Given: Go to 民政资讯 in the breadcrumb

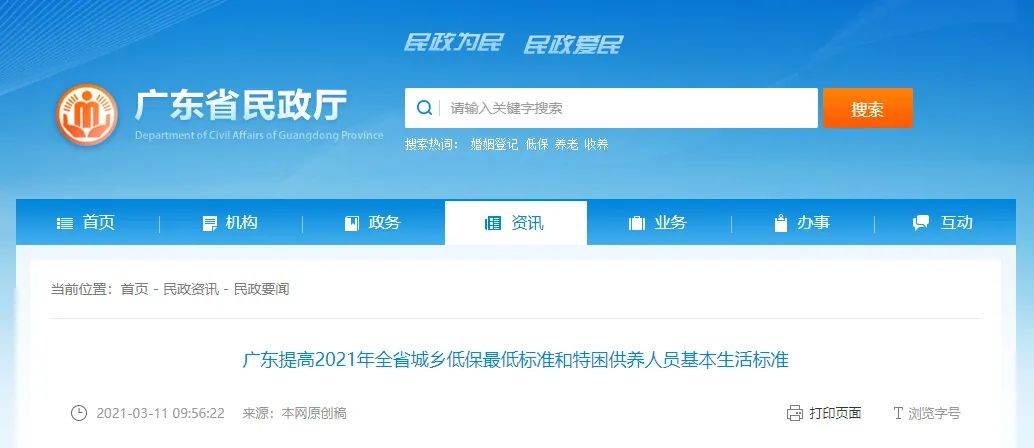Looking at the screenshot, I should pyautogui.click(x=191, y=289).
